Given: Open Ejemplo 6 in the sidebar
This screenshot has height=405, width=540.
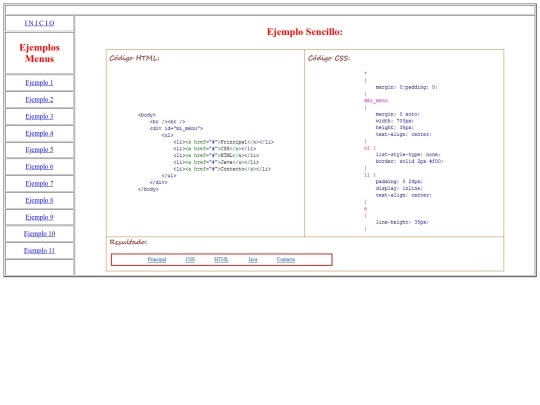Looking at the screenshot, I should tap(39, 167).
